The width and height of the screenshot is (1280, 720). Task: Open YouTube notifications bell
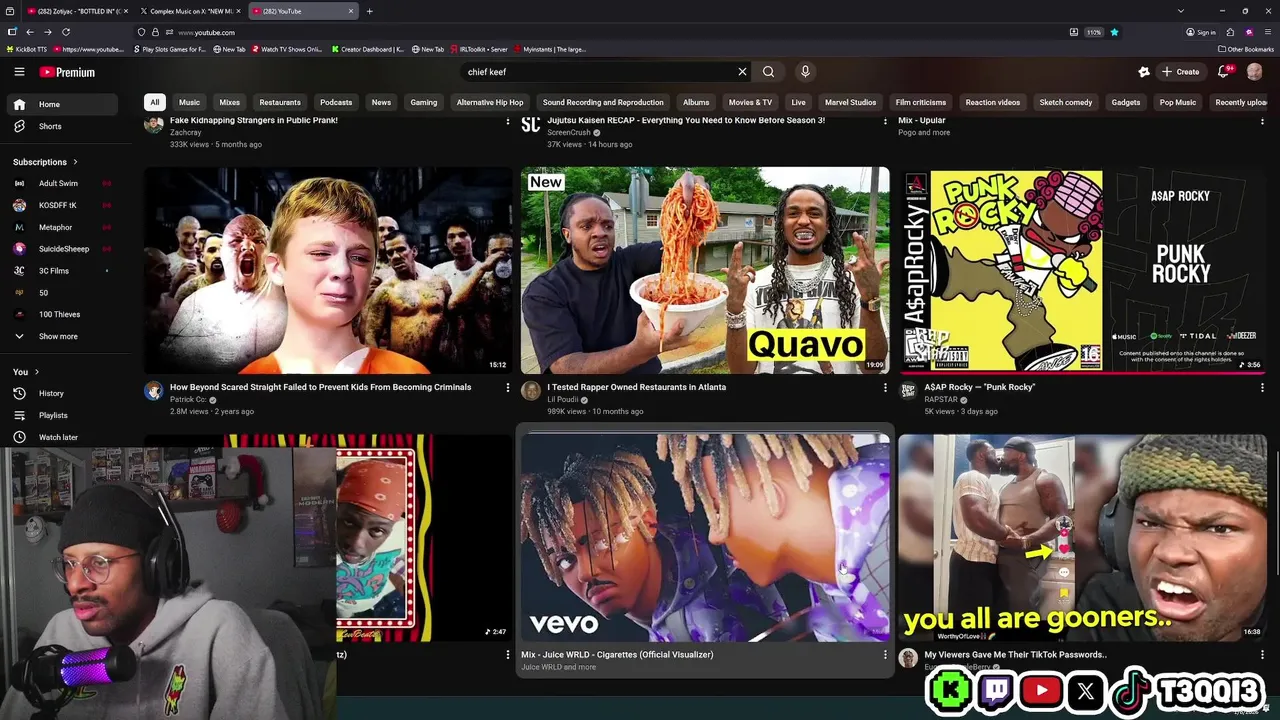pos(1223,72)
